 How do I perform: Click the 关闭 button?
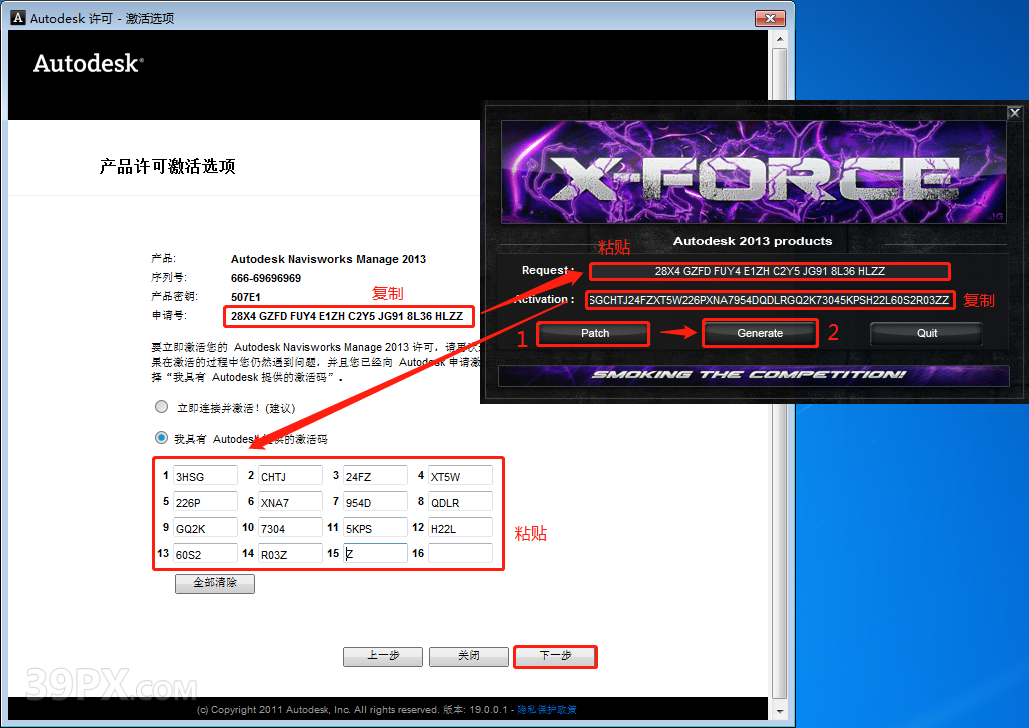click(468, 657)
